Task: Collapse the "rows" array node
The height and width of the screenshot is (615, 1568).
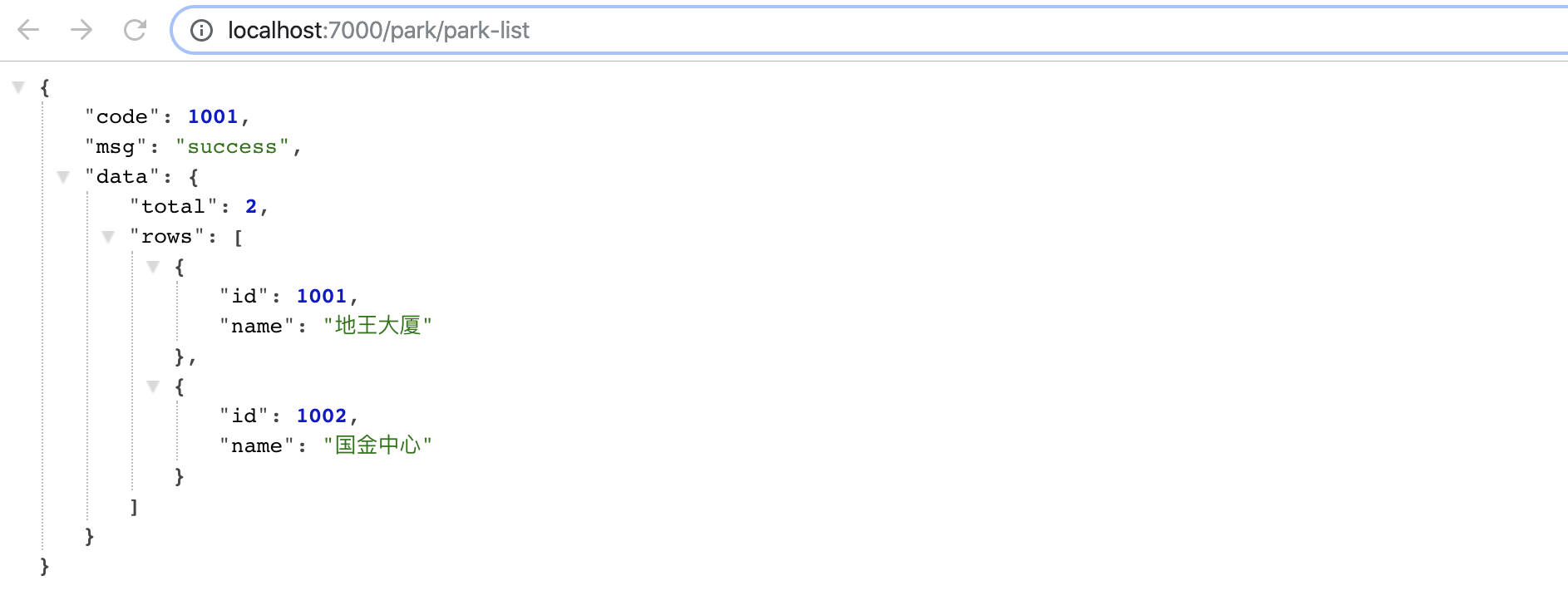Action: (x=108, y=237)
